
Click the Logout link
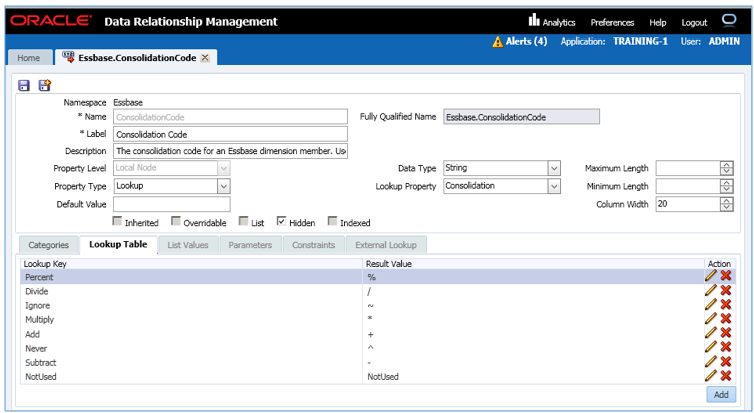click(694, 22)
